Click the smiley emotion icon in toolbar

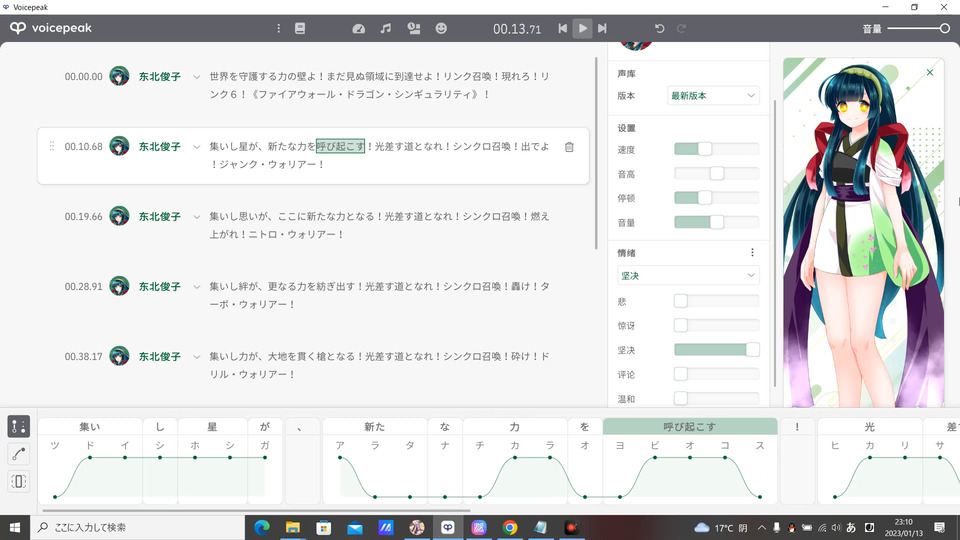tap(441, 28)
